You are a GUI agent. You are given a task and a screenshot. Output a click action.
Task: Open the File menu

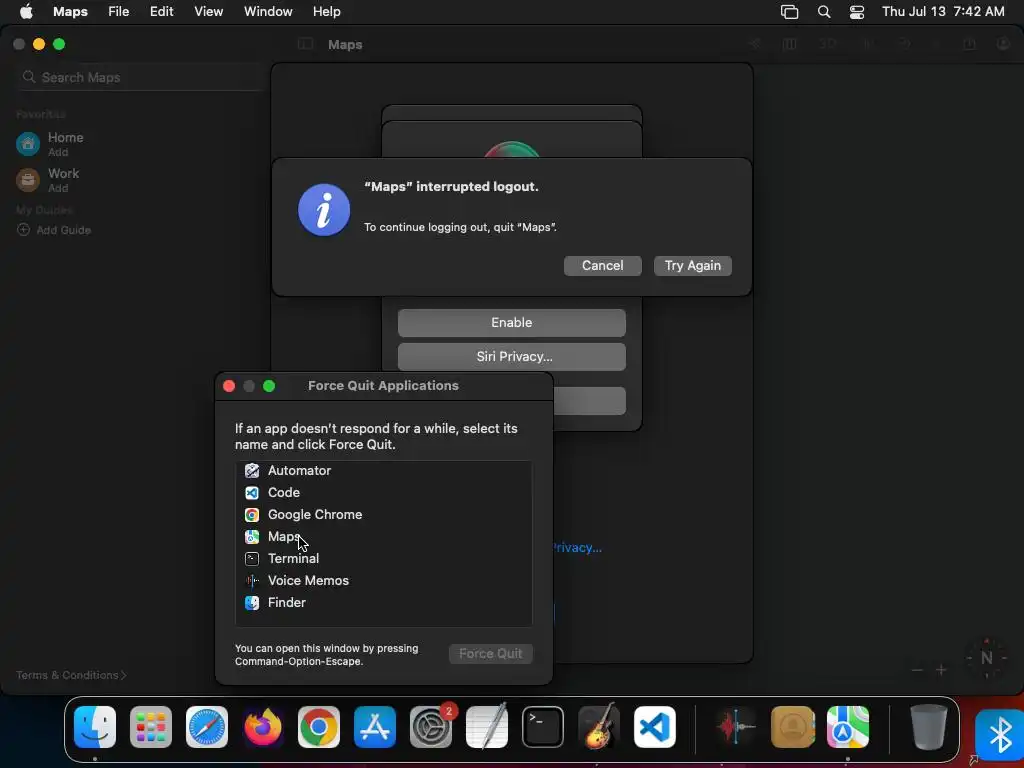pyautogui.click(x=118, y=12)
